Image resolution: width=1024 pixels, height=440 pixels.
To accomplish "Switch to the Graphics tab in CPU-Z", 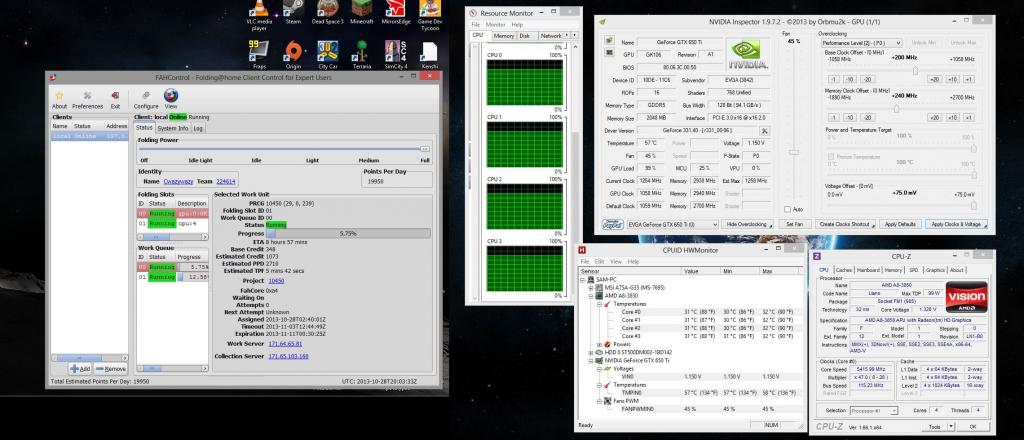I will 935,270.
